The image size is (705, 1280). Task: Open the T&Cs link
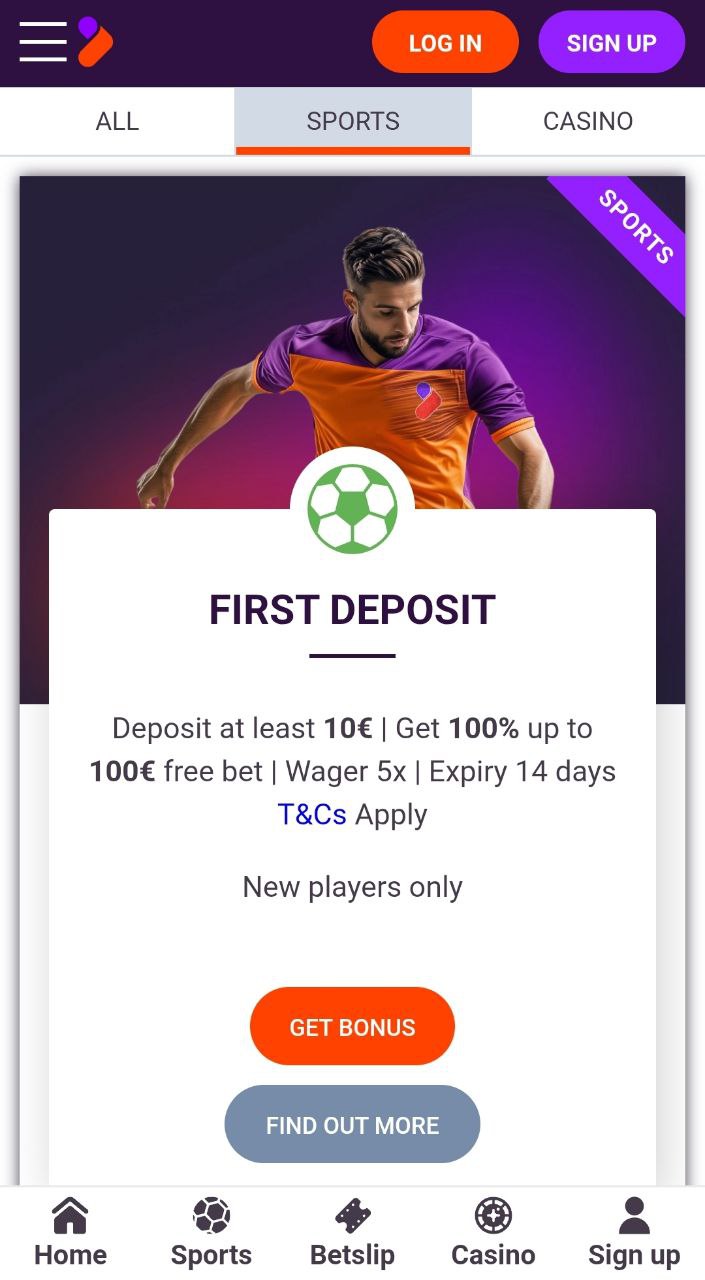point(312,814)
